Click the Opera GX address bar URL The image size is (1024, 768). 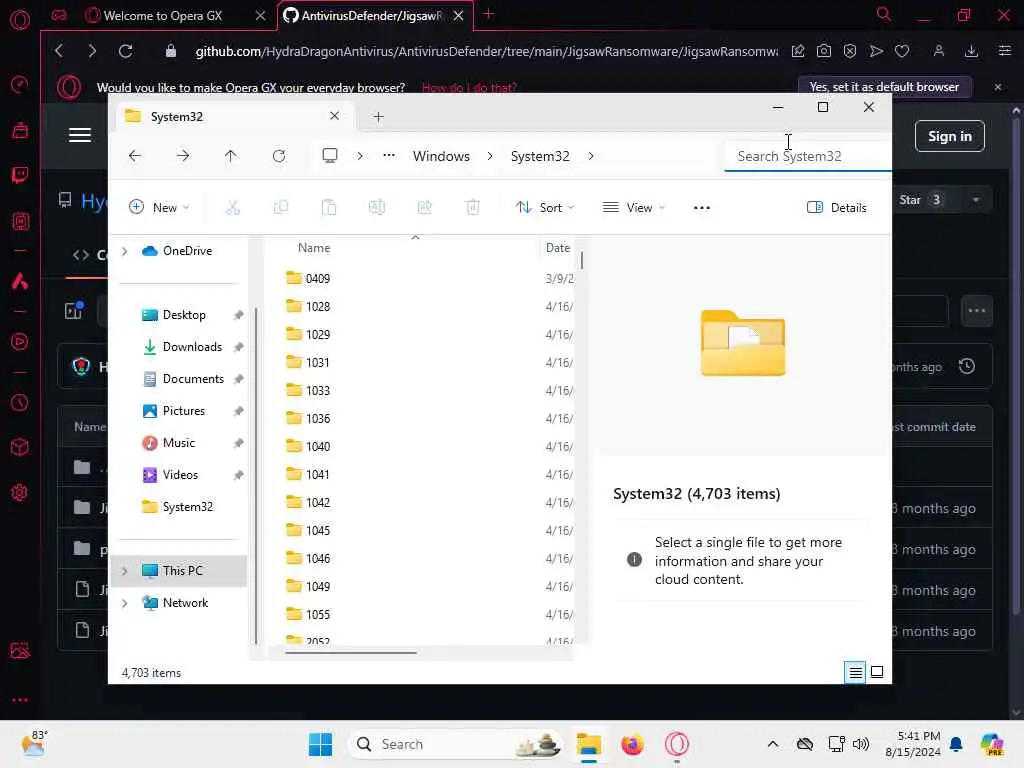[x=487, y=51]
